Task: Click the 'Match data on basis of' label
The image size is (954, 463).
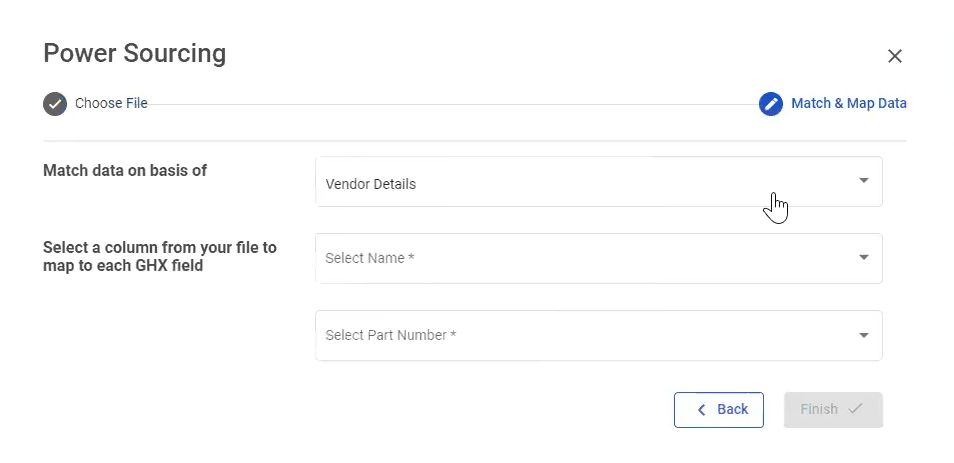Action: tap(125, 171)
